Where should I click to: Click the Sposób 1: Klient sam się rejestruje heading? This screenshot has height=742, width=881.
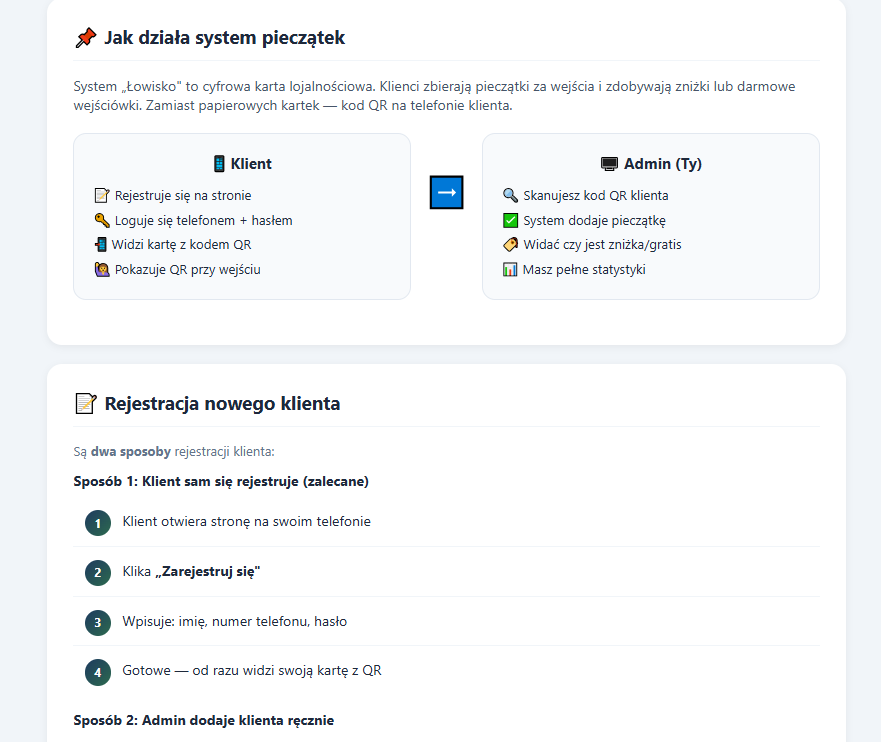pos(221,481)
